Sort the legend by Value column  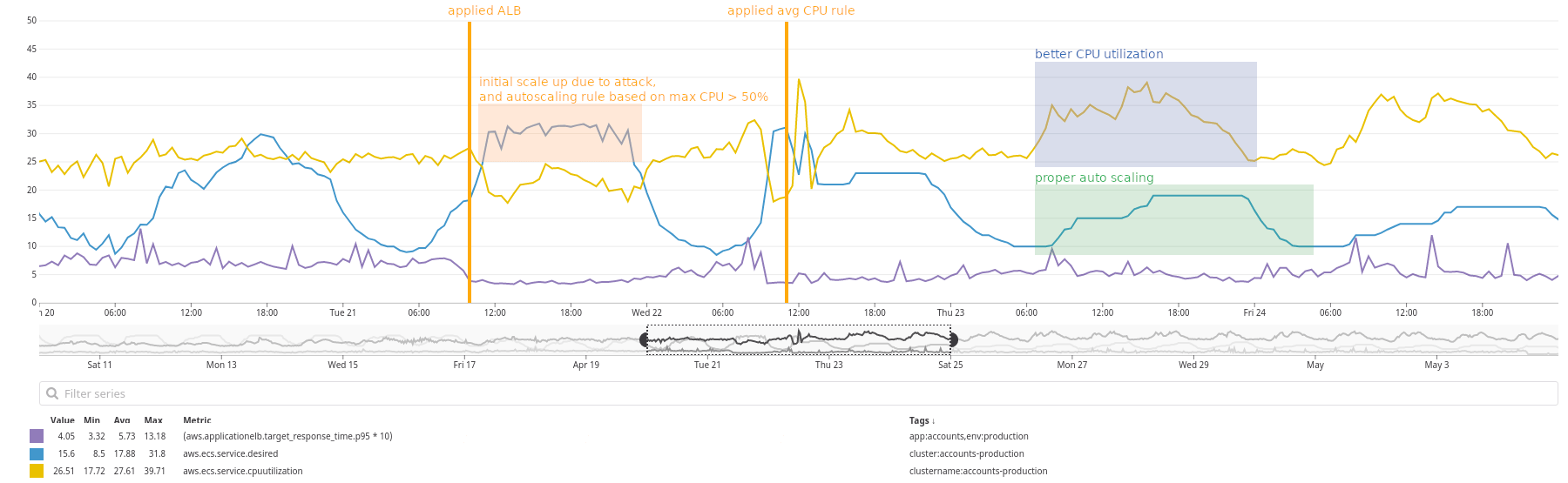[x=62, y=420]
